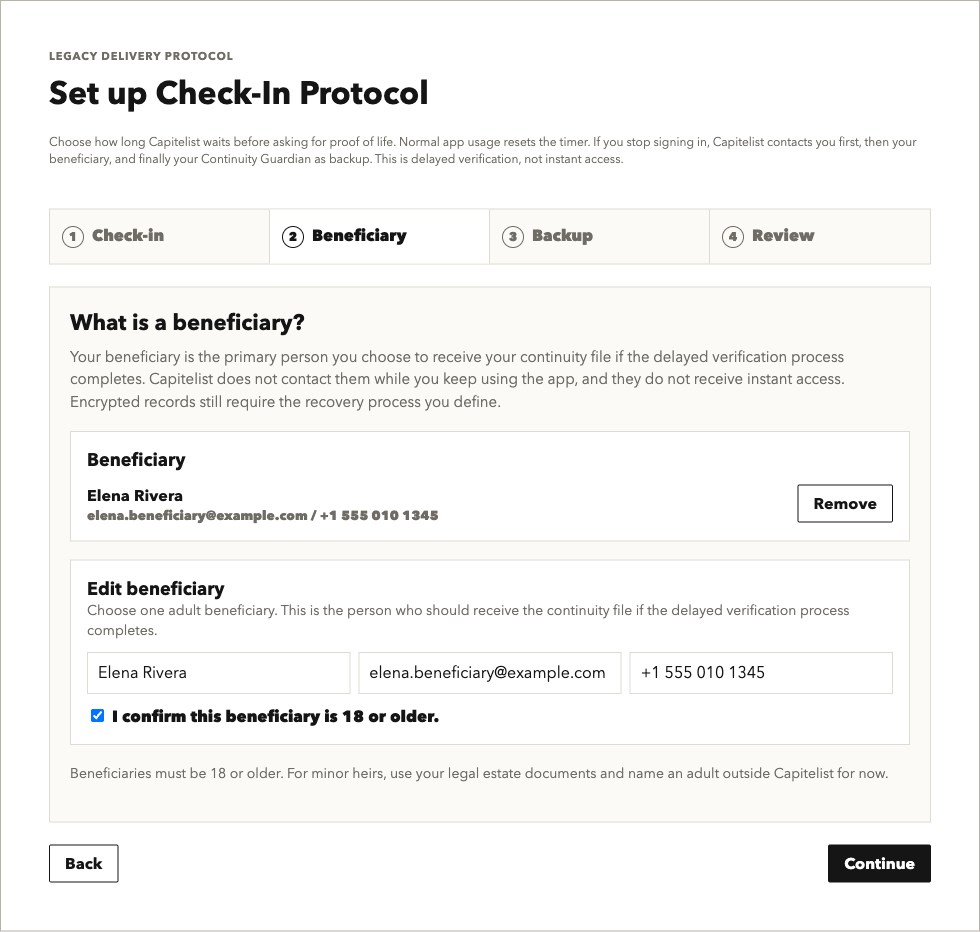Go to the Check-in step tab
Image resolution: width=980 pixels, height=932 pixels.
click(x=159, y=236)
